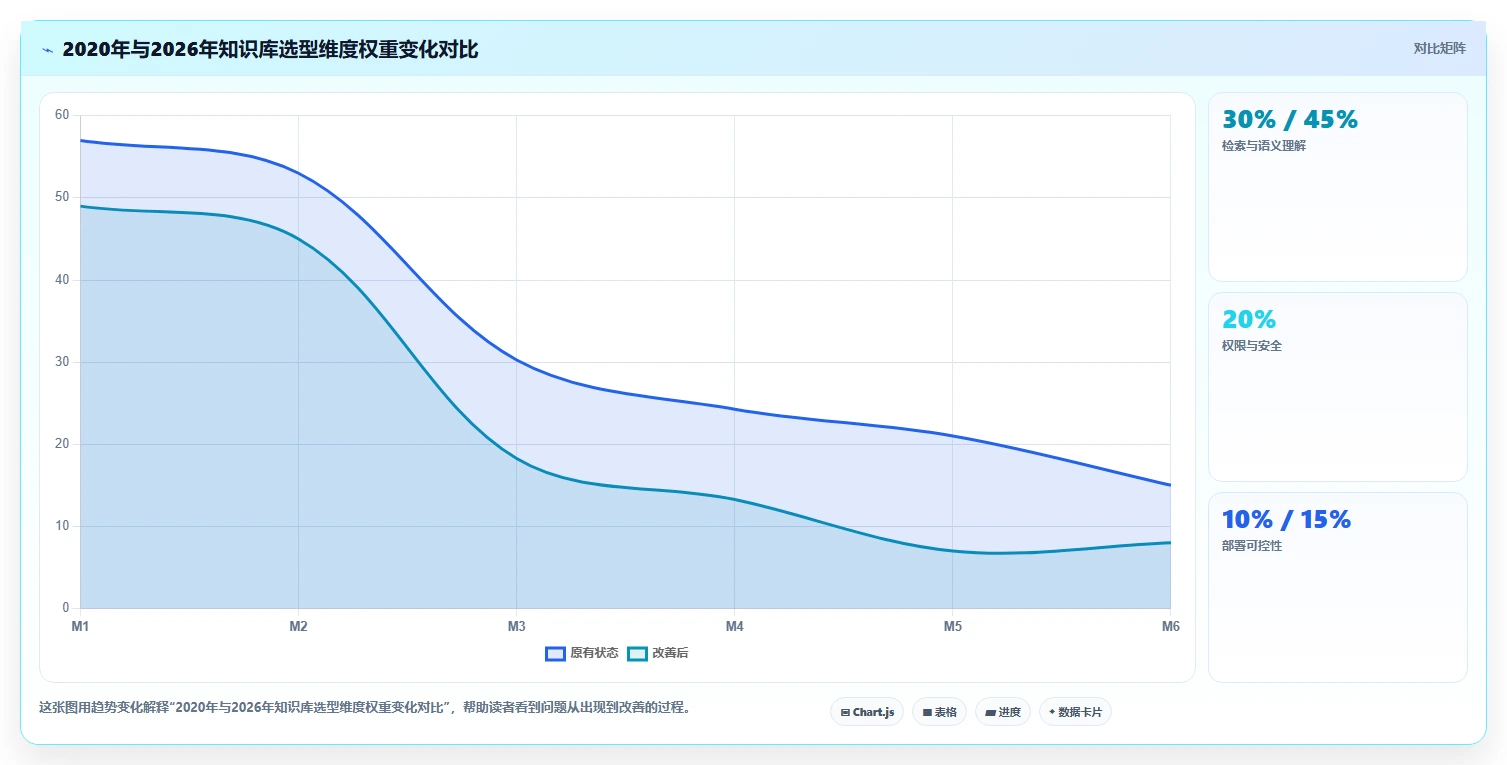Screen dimensions: 1507x765
Task: Toggle the 改善后 legend series
Action: tap(658, 653)
